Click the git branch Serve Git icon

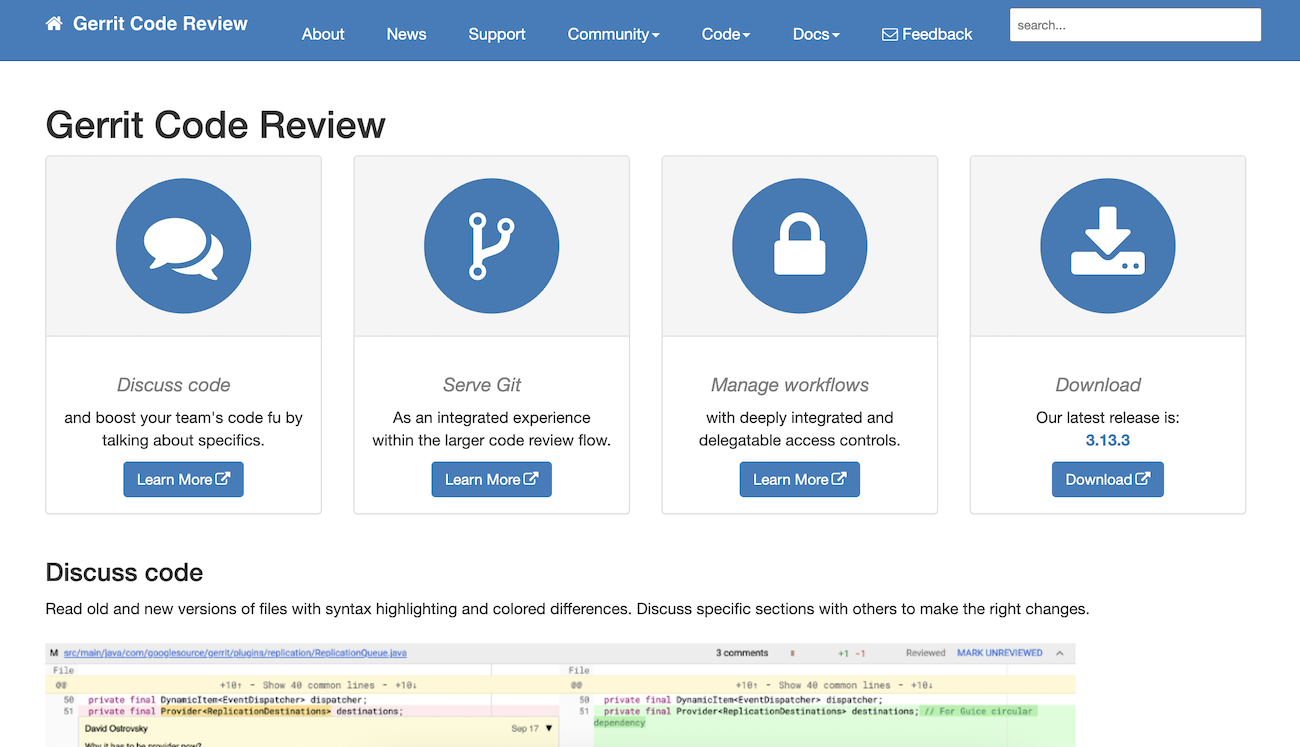tap(491, 246)
